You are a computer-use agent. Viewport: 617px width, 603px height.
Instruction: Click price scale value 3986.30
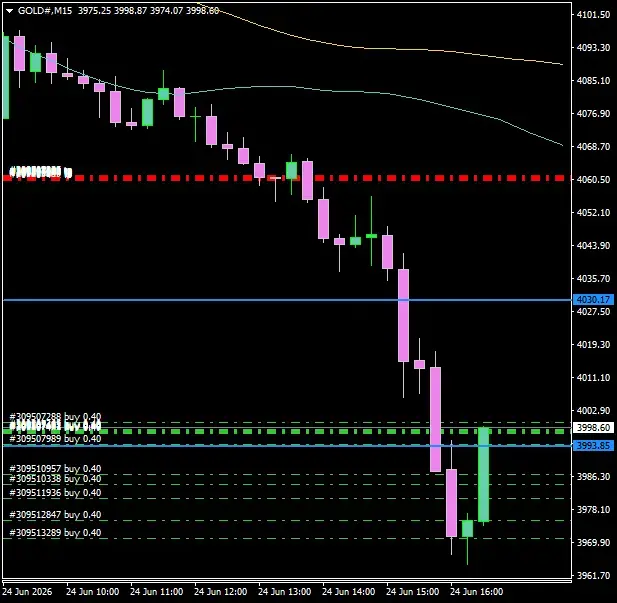593,477
